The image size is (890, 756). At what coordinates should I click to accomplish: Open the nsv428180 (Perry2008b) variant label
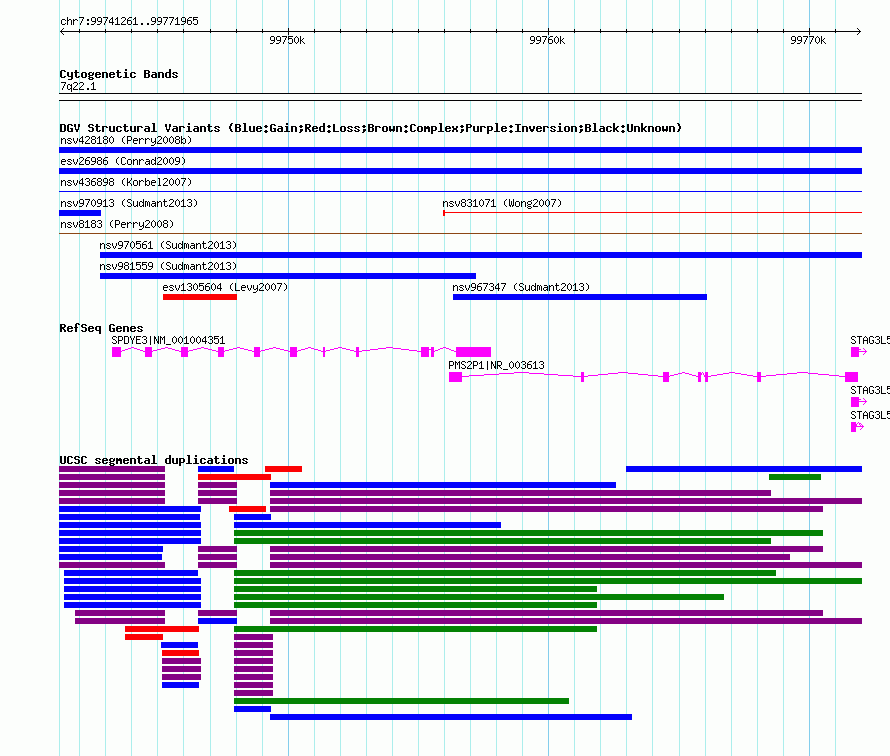coord(126,140)
